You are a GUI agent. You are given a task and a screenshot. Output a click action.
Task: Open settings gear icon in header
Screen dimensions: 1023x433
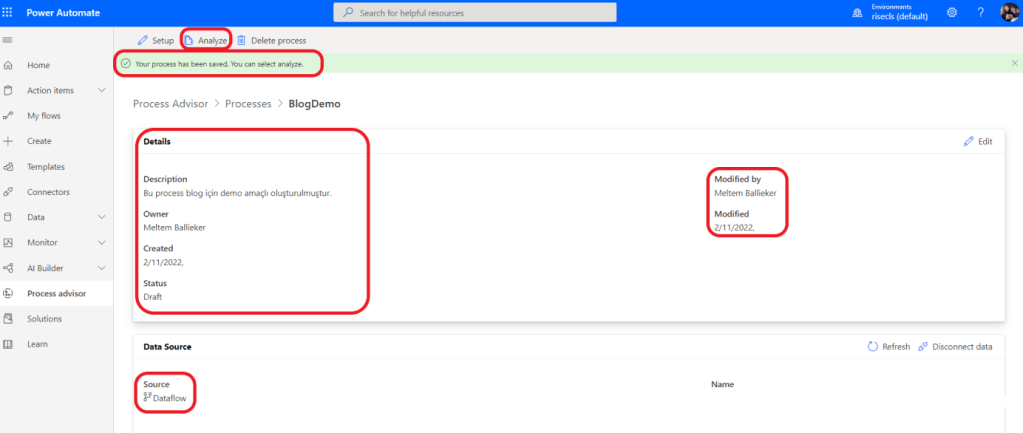point(951,12)
